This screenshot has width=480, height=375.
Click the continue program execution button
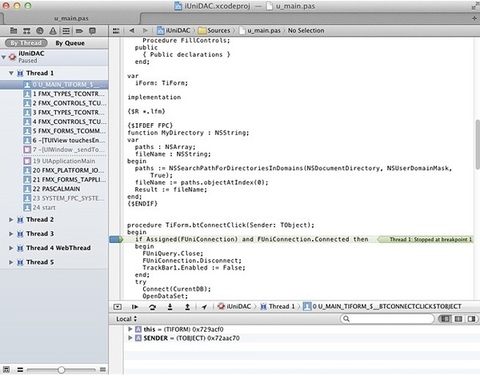click(x=135, y=307)
